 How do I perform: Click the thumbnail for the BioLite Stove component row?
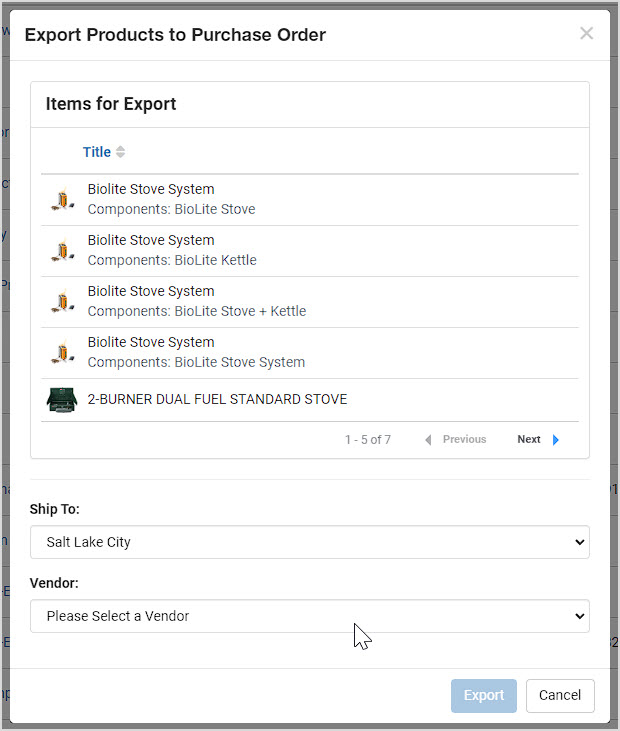tap(62, 200)
